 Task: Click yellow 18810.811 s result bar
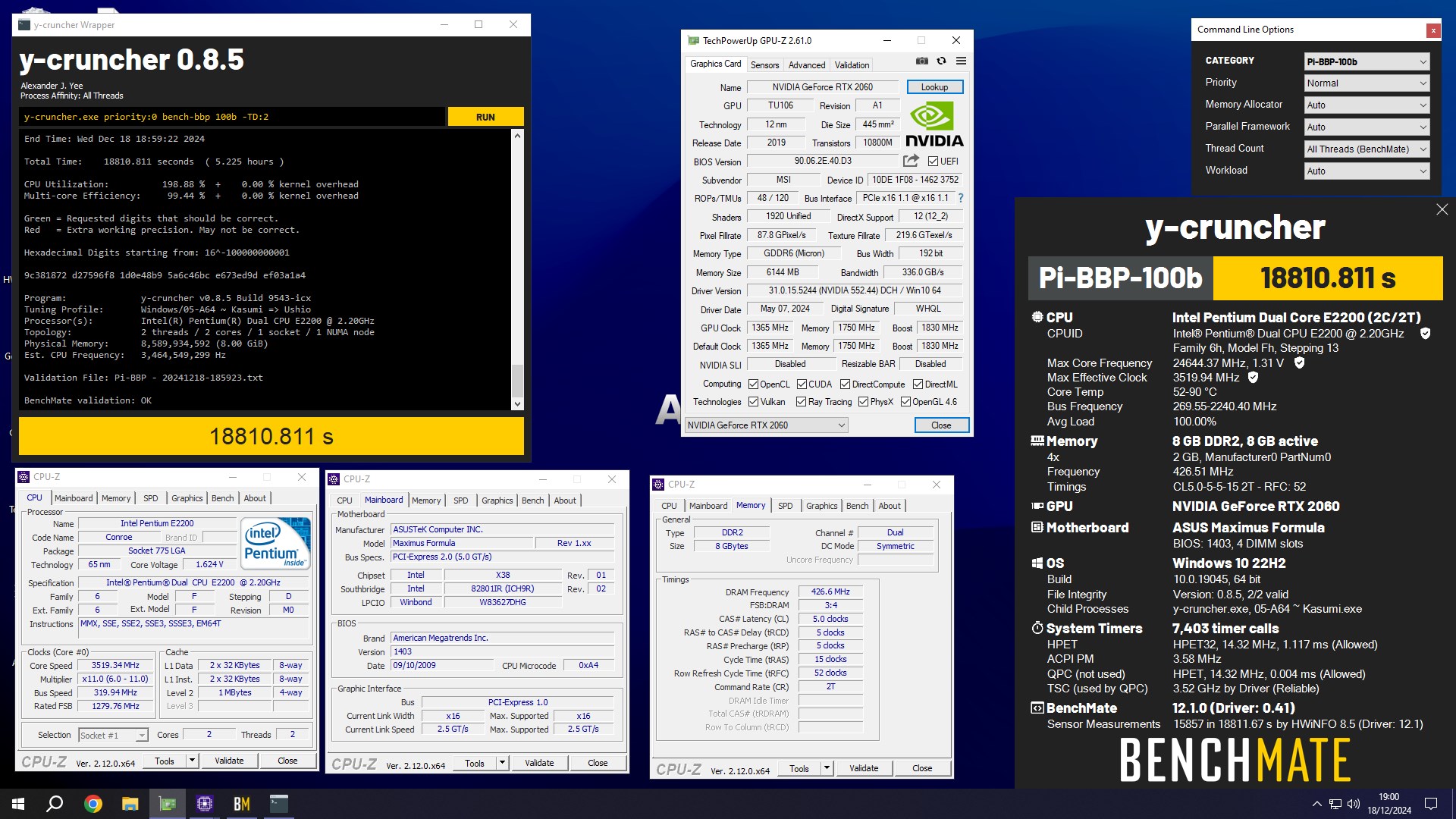[271, 436]
